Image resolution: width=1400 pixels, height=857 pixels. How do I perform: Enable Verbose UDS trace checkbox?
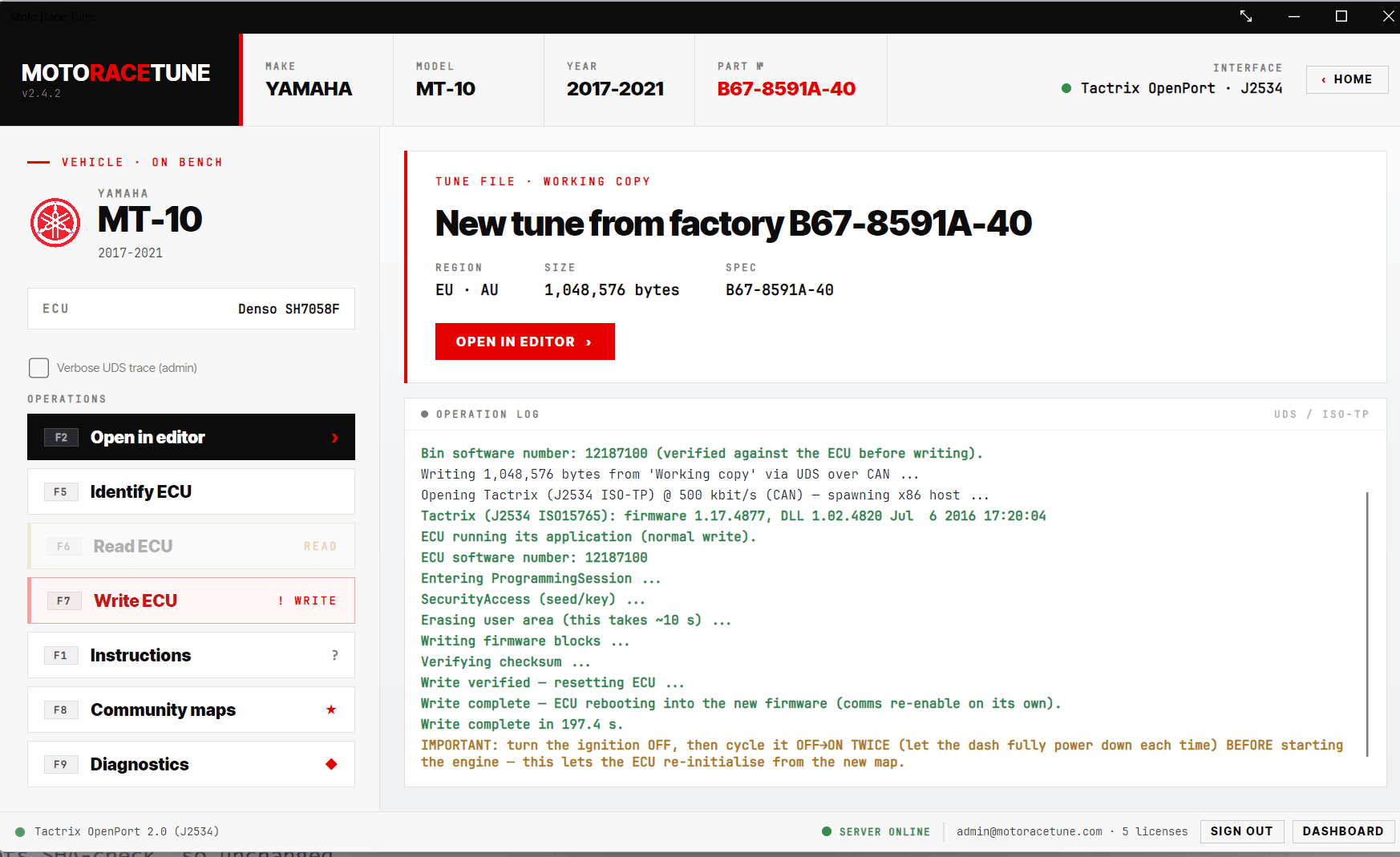point(38,368)
